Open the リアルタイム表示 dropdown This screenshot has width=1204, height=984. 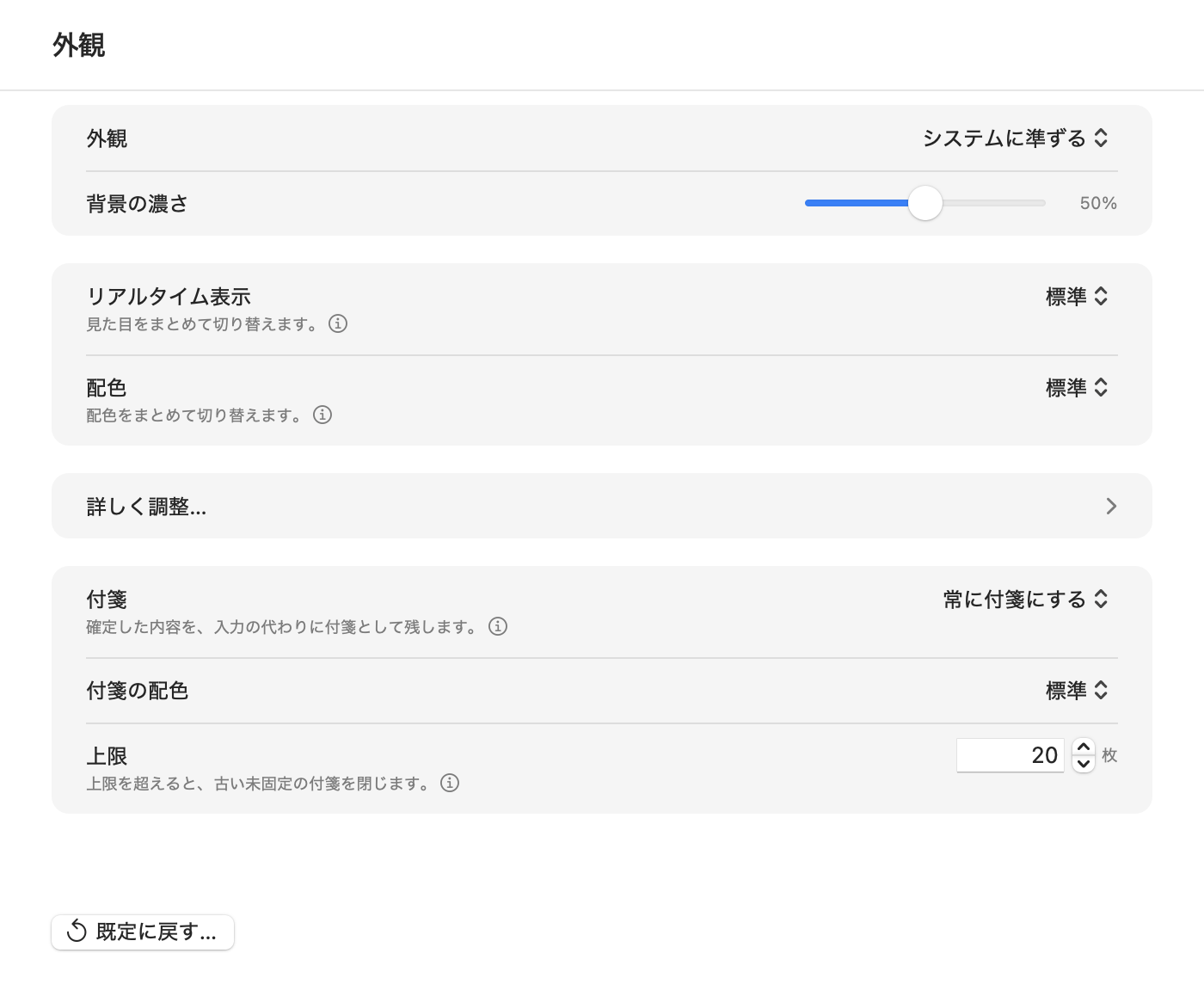pos(1077,297)
